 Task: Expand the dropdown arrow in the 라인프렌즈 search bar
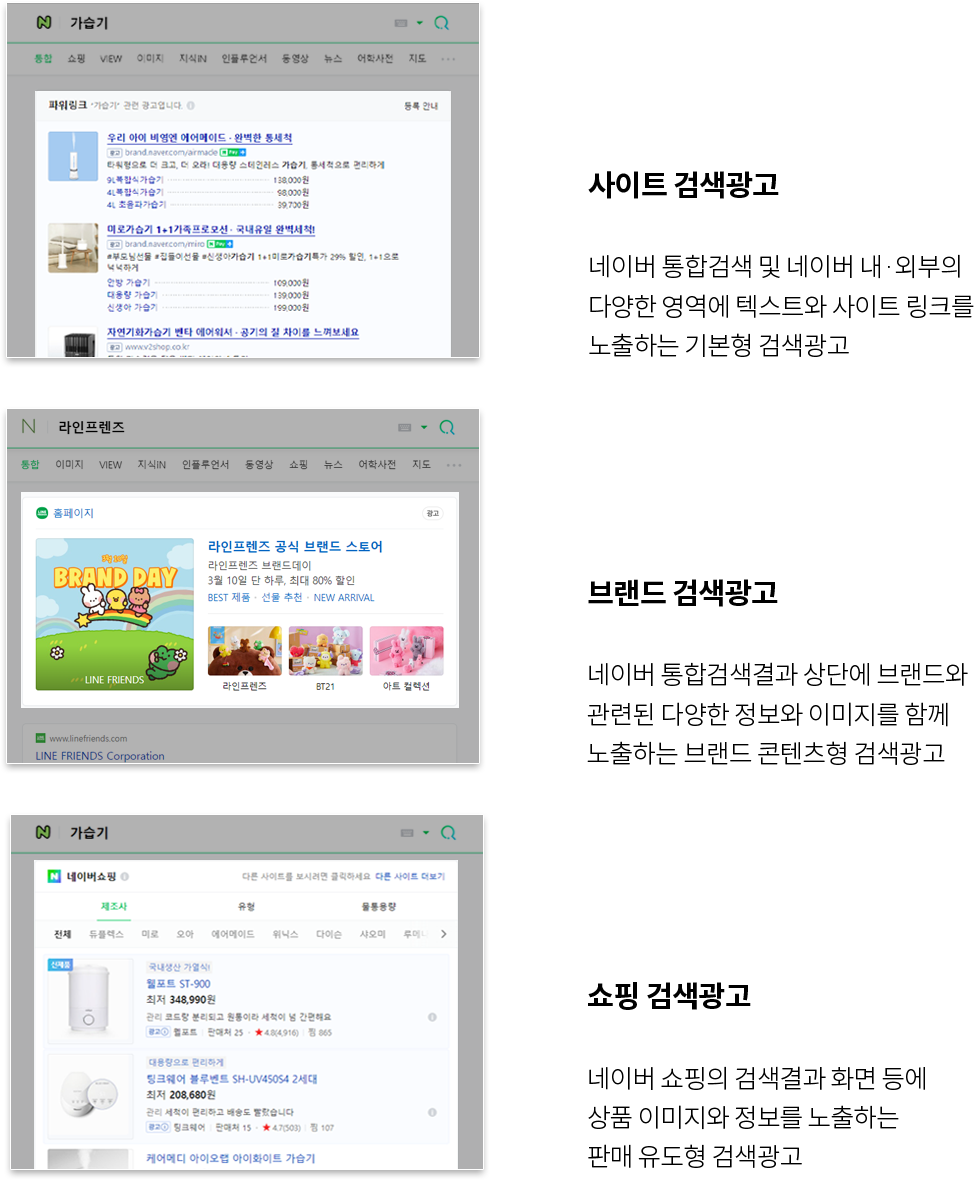[424, 427]
